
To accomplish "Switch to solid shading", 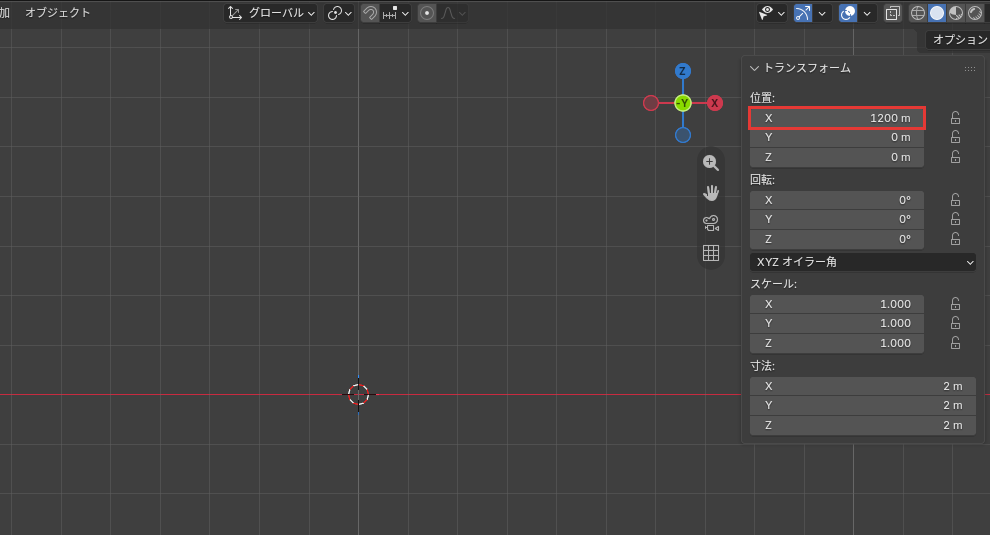I will click(x=937, y=13).
